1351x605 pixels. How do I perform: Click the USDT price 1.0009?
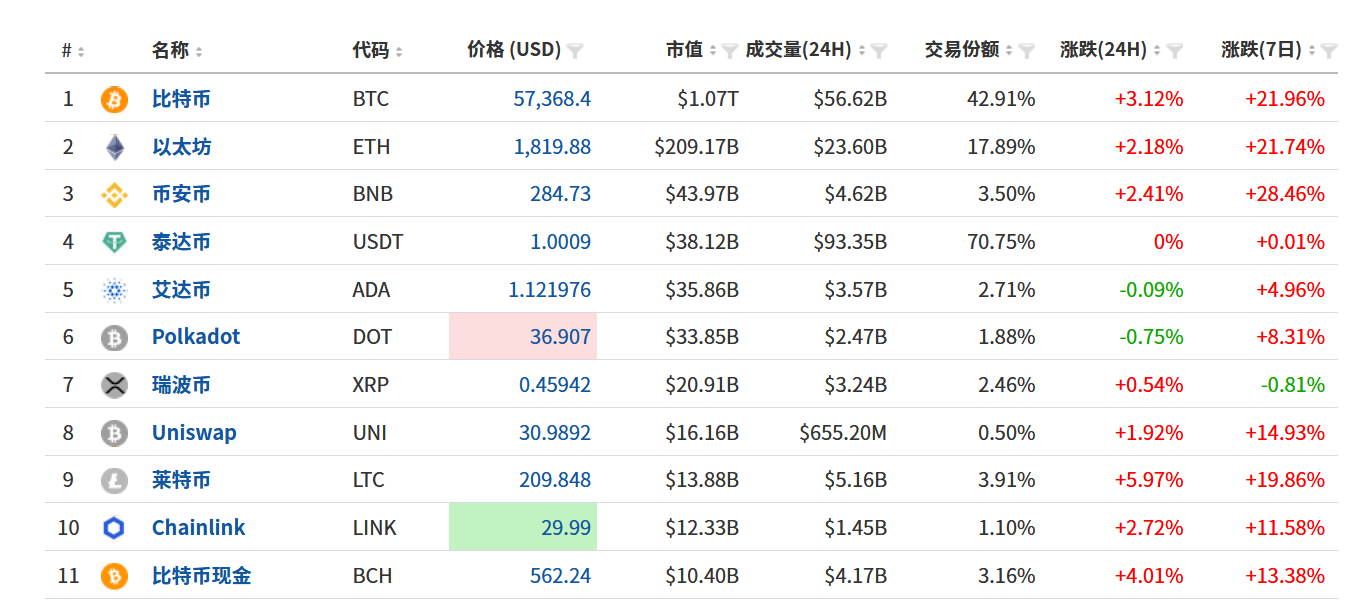[x=560, y=242]
